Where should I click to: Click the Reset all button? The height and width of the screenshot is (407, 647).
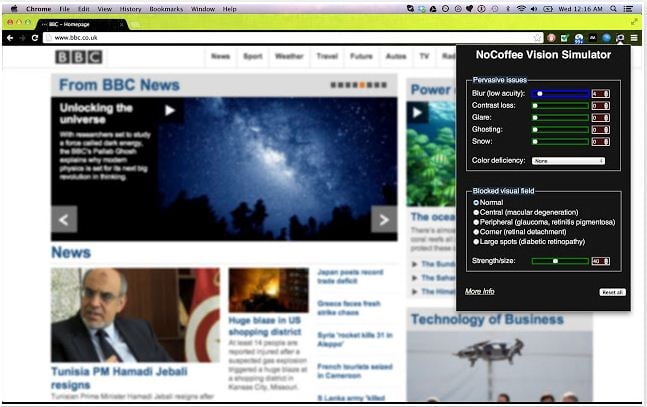coord(612,292)
